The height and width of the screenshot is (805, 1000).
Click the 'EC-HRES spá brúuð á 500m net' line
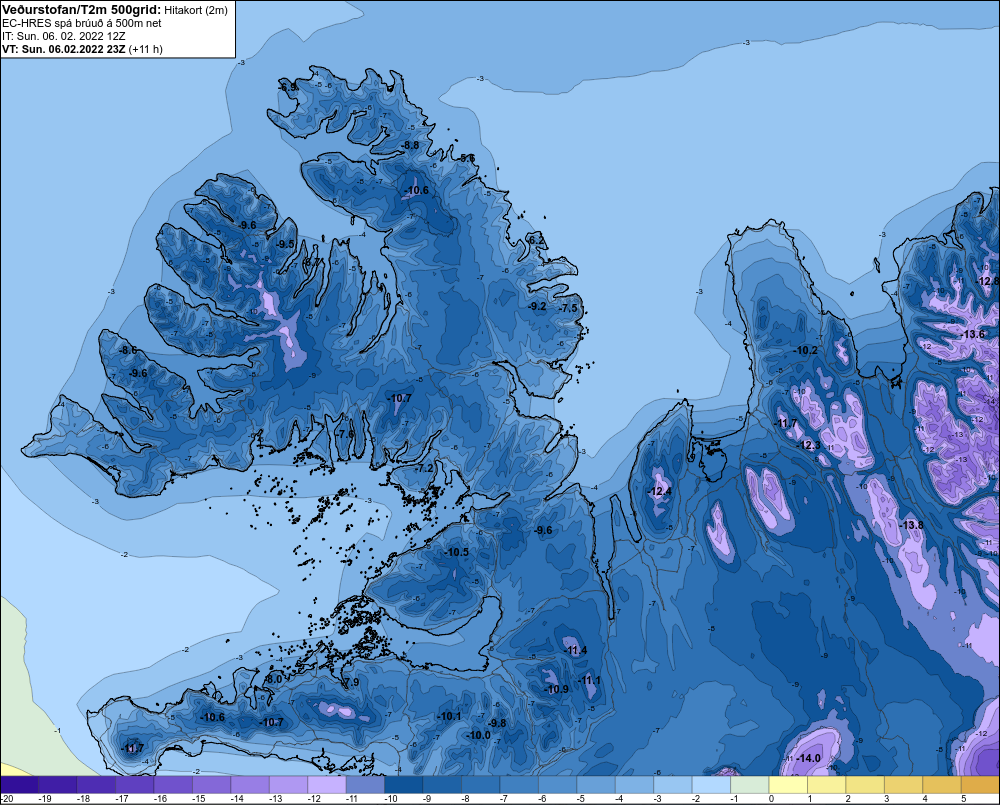click(x=82, y=23)
